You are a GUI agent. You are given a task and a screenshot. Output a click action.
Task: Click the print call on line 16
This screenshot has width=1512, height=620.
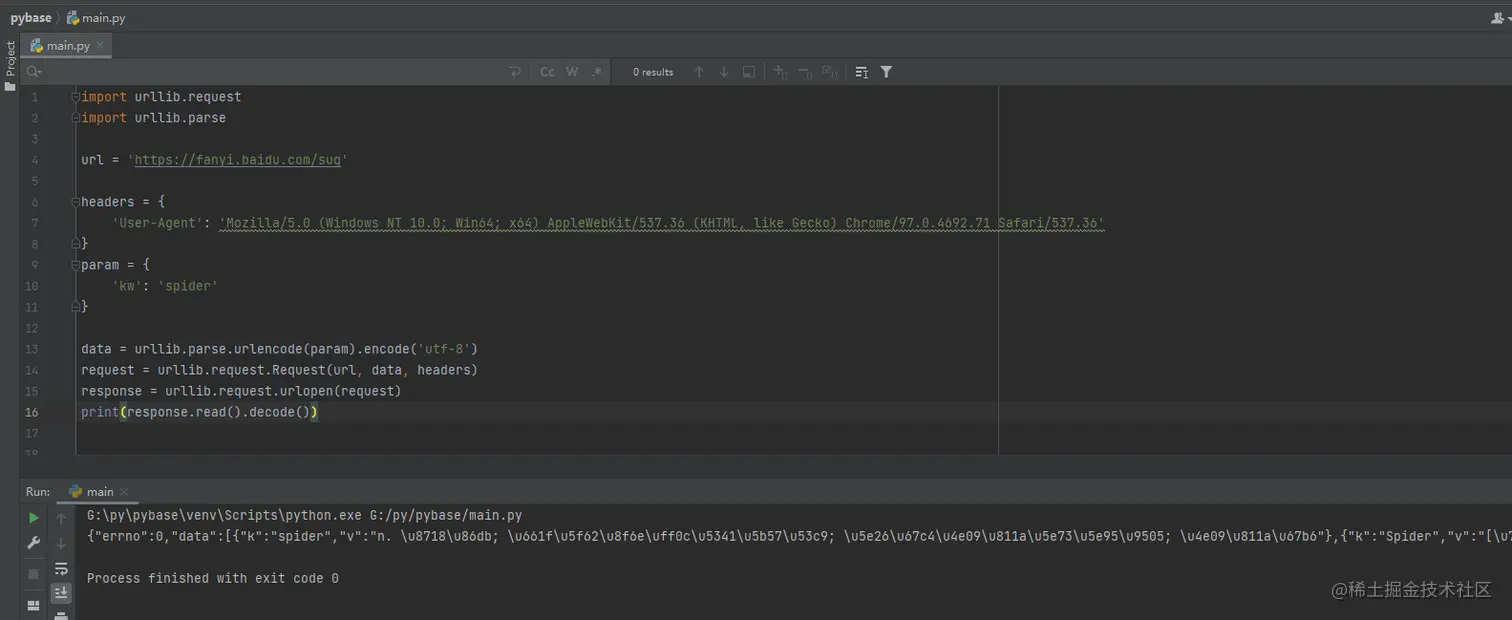[100, 412]
